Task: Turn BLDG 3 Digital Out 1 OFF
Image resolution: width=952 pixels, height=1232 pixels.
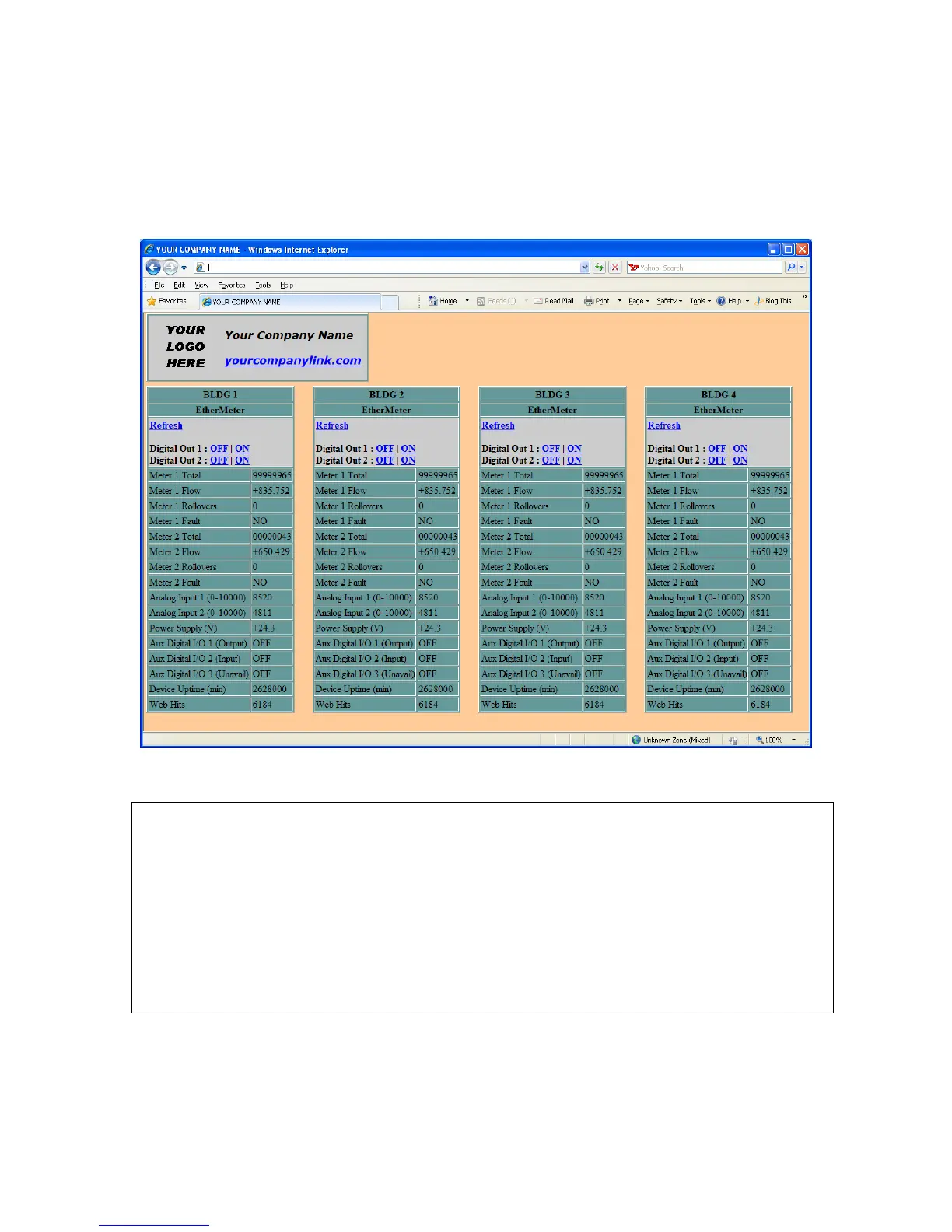Action: coord(551,449)
